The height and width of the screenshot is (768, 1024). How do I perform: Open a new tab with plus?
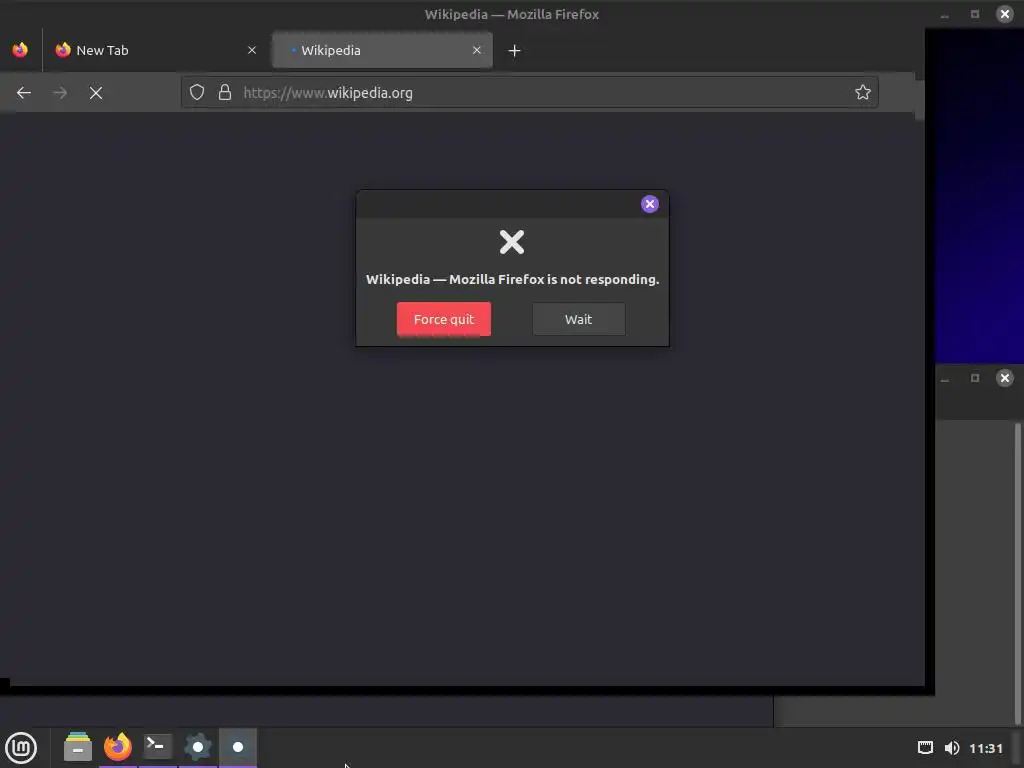point(515,51)
